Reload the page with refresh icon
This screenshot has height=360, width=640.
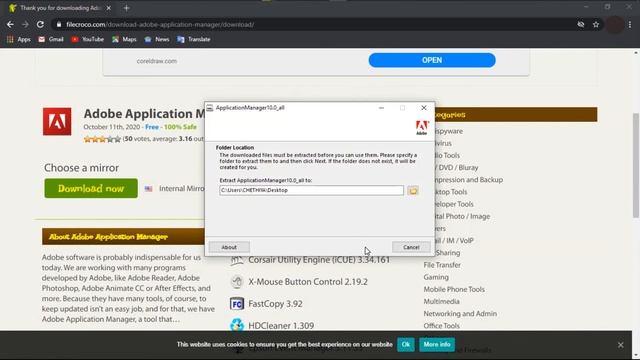coord(40,24)
